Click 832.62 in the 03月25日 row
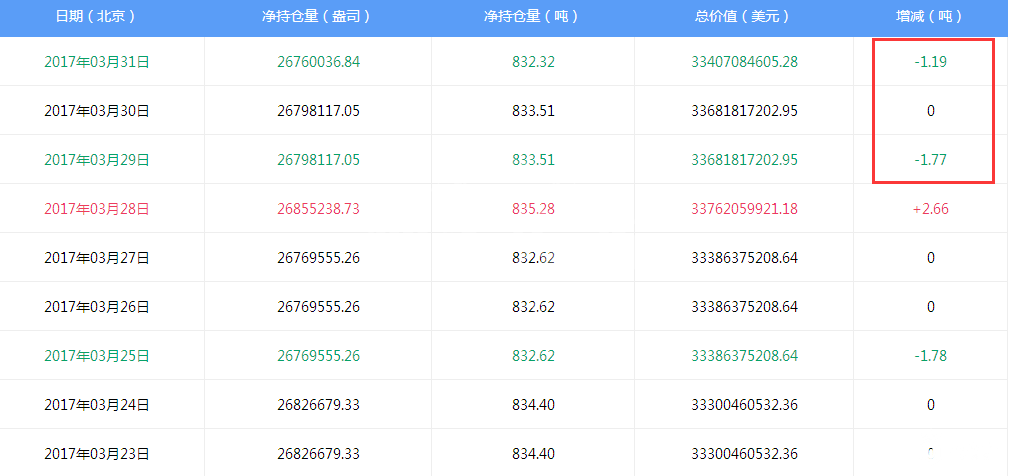The height and width of the screenshot is (476, 1011). tap(533, 356)
